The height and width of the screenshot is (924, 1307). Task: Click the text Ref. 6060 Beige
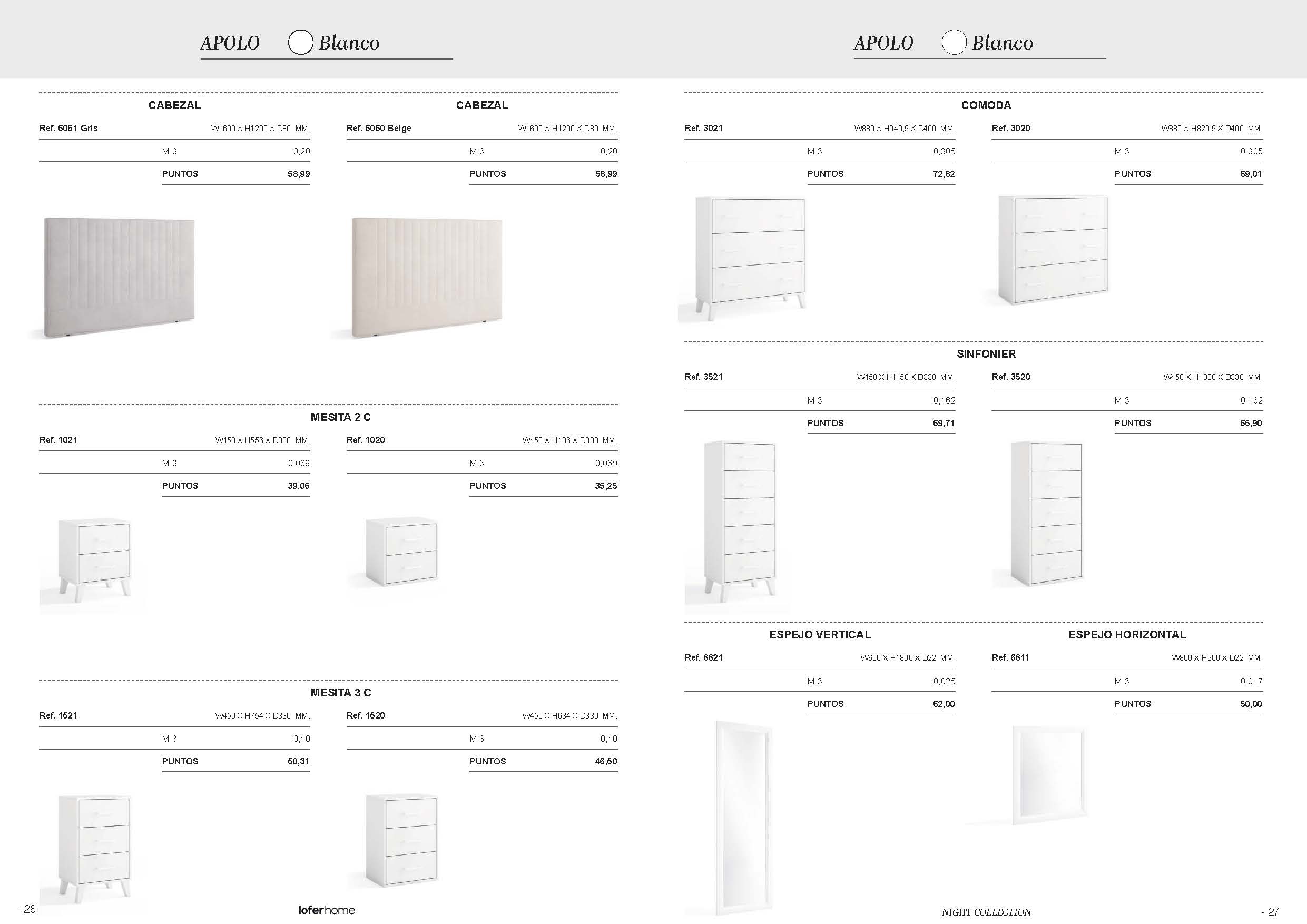click(x=379, y=128)
